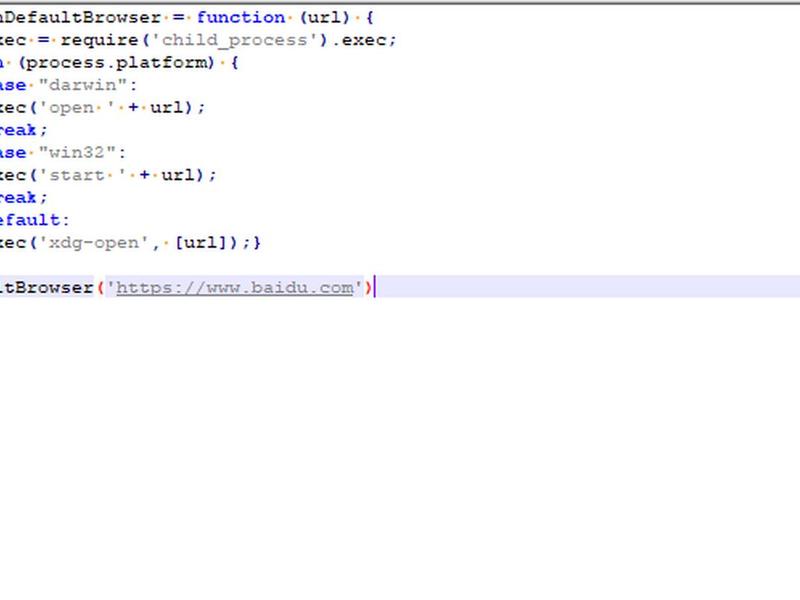
Task: Click 'require' in the second line
Action: (x=99, y=40)
